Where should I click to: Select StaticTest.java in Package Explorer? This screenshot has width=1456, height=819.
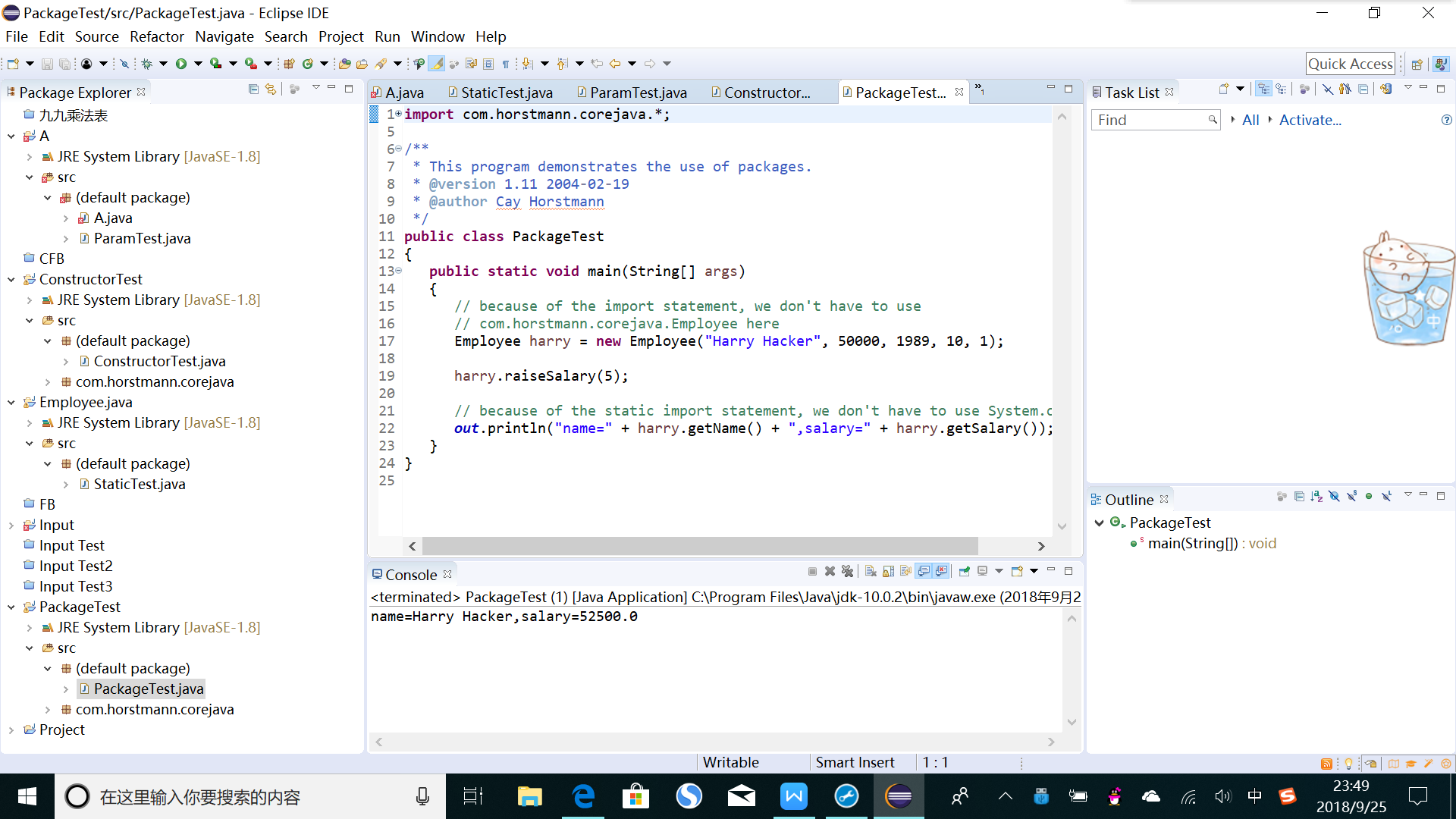(140, 485)
